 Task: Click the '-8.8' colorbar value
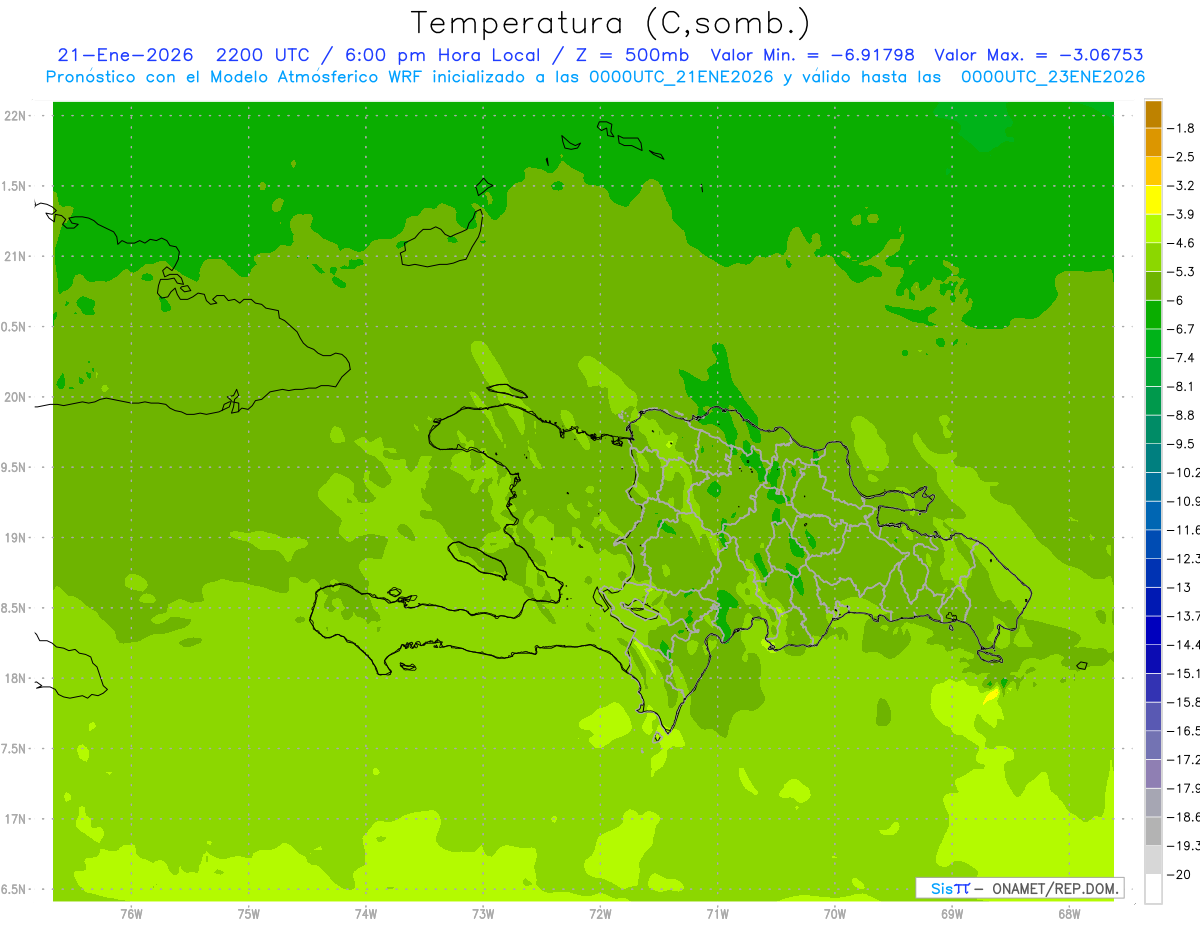(x=1181, y=415)
